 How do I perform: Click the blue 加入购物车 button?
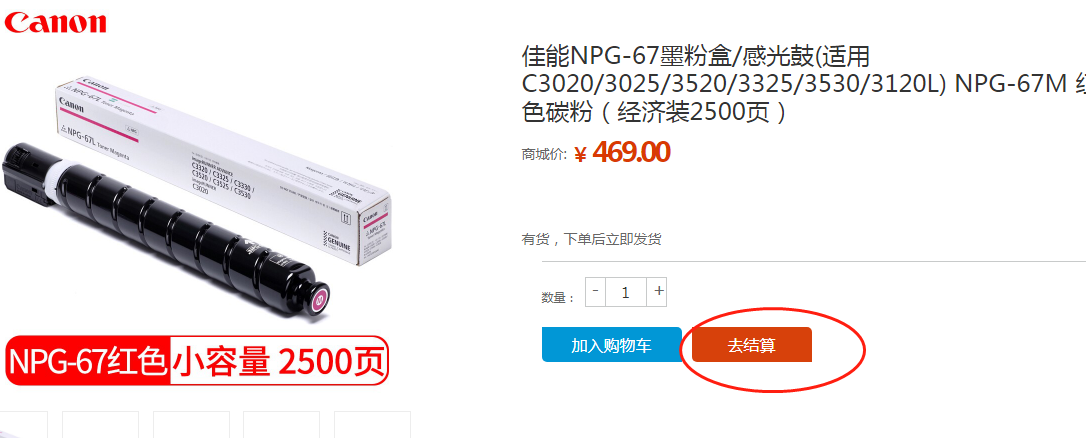(x=612, y=345)
